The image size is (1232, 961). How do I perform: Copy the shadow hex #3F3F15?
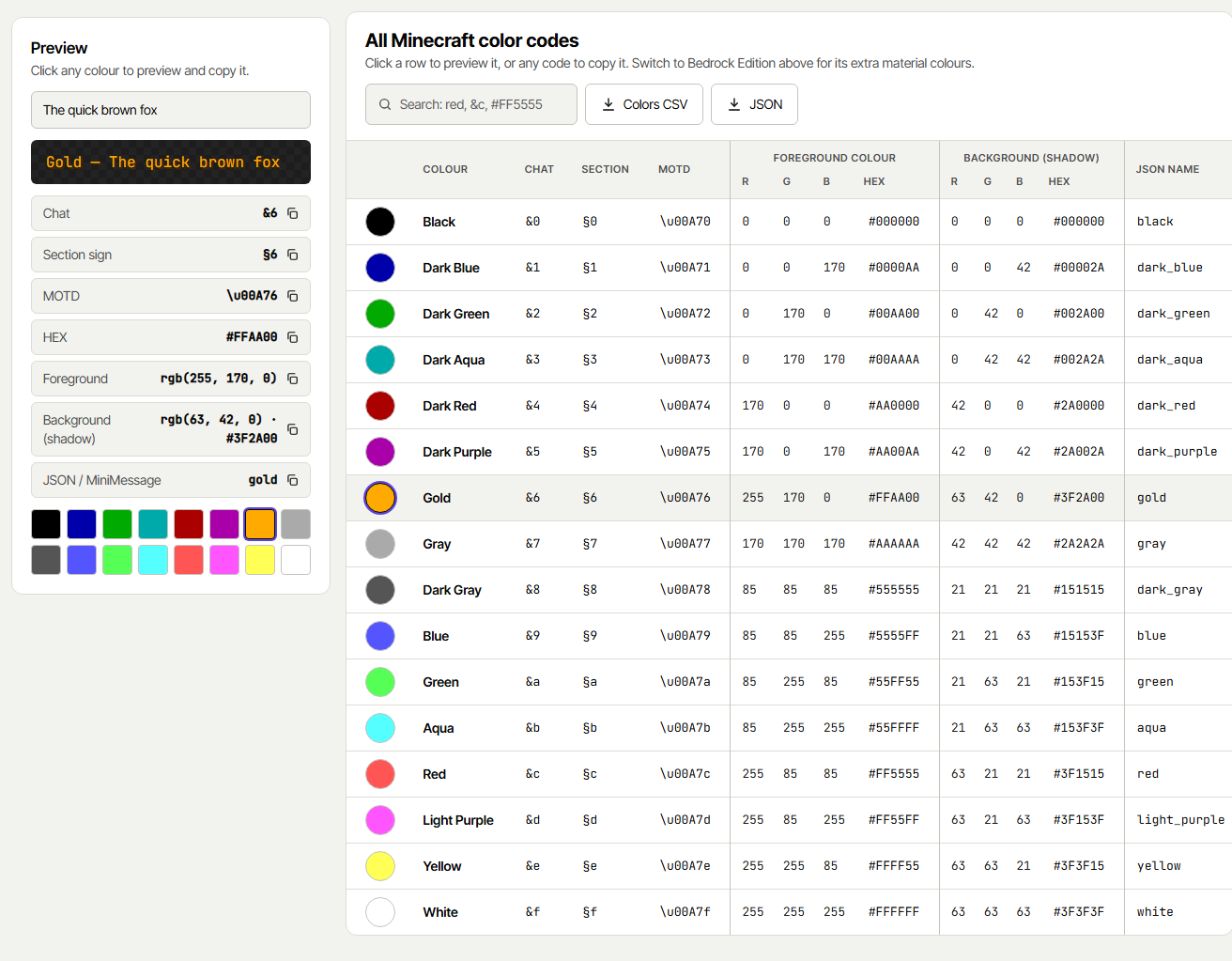tap(1079, 866)
